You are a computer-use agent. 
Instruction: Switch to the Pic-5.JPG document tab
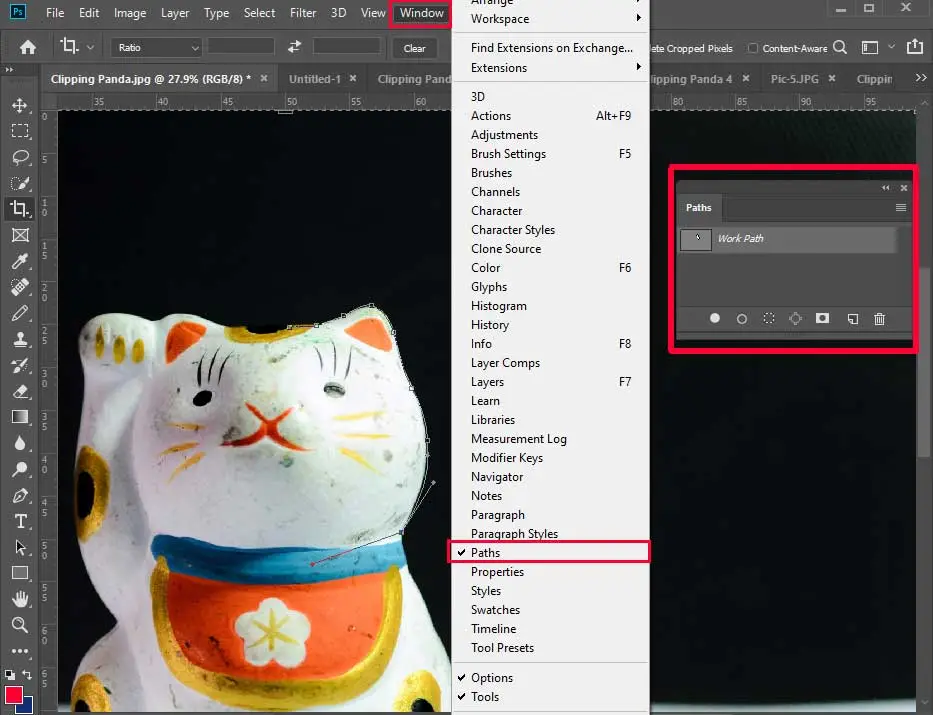[794, 79]
